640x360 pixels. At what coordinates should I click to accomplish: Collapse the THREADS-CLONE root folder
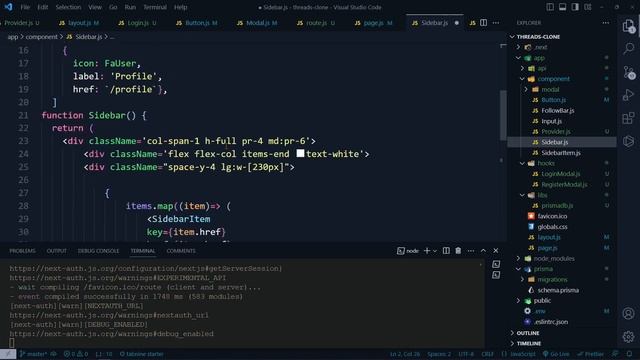pos(512,37)
